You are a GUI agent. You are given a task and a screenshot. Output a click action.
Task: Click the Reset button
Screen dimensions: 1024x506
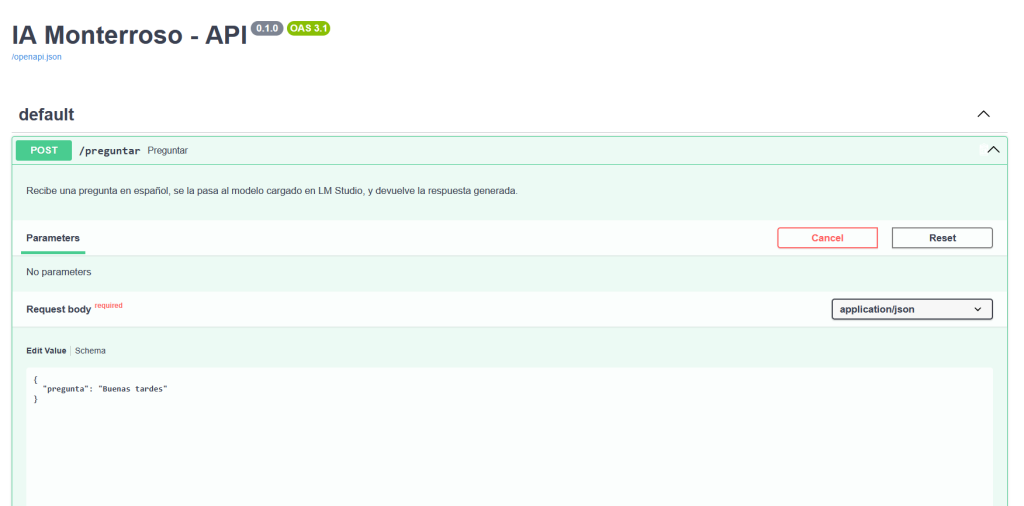click(x=942, y=238)
